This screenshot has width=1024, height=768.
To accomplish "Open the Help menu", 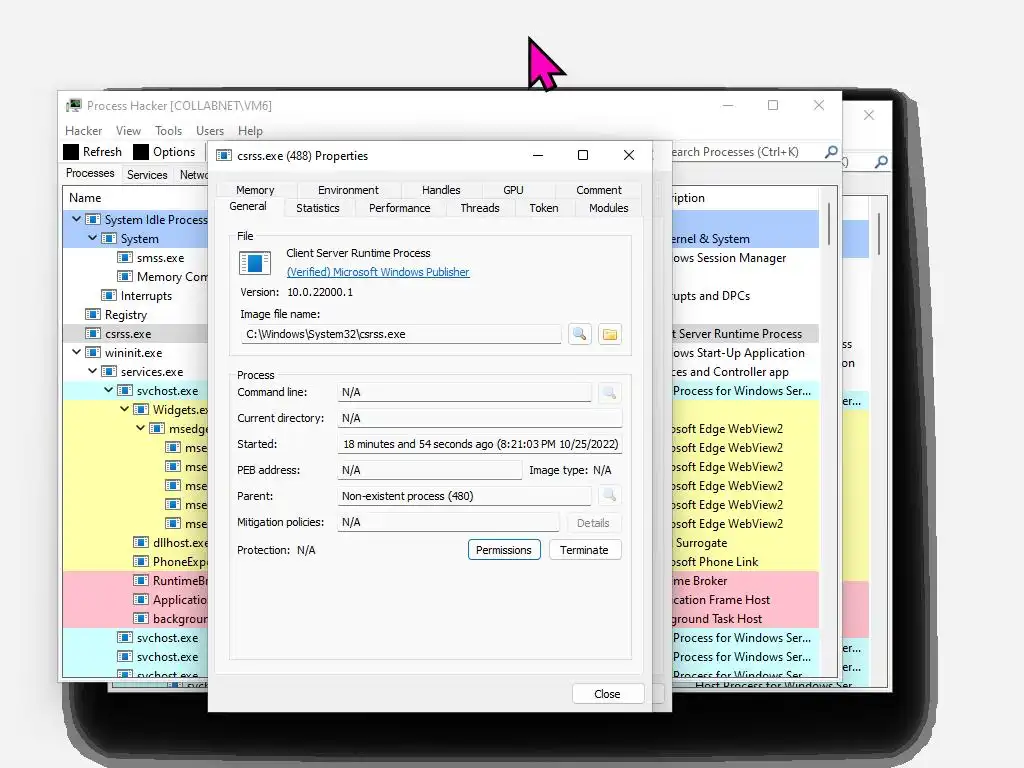I will [x=250, y=131].
